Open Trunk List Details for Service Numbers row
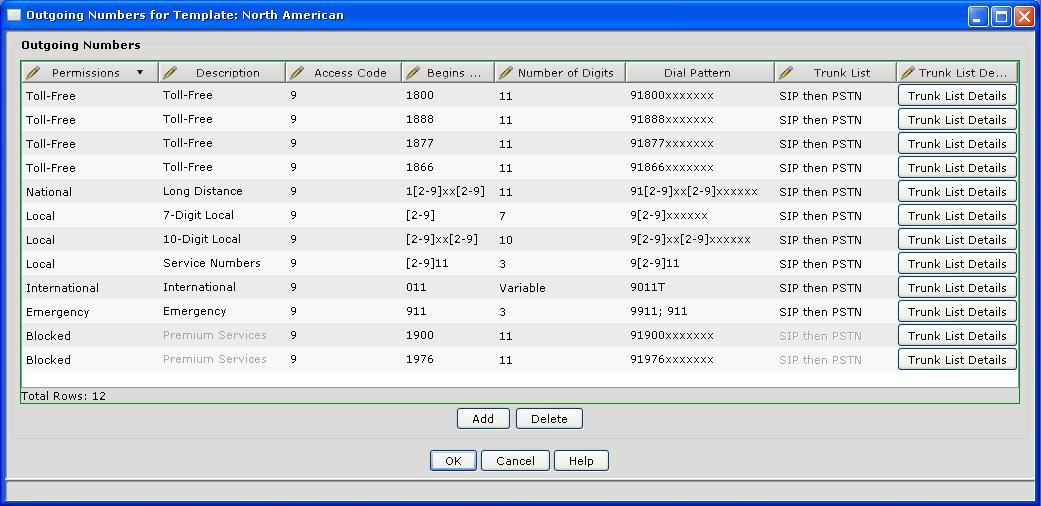The image size is (1041, 506). coord(957,264)
